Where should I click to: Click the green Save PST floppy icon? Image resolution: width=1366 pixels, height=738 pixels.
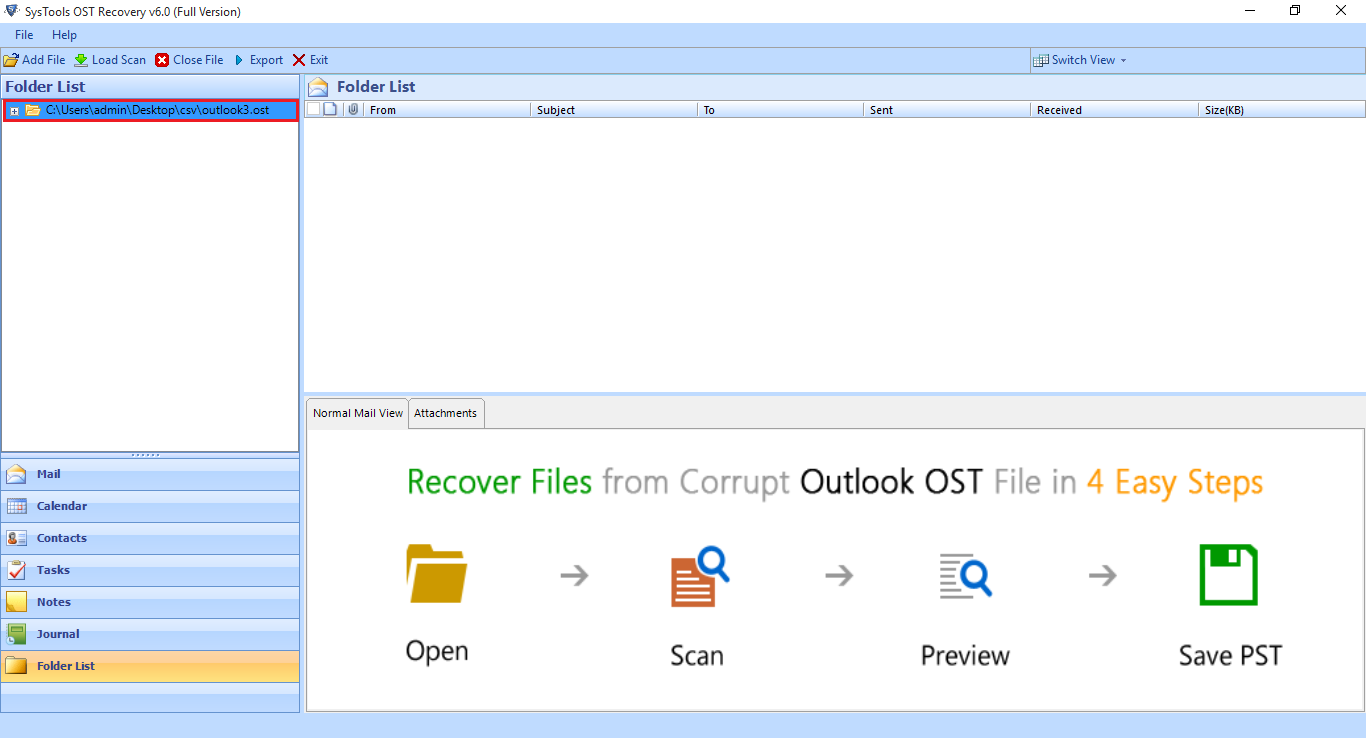pos(1229,575)
